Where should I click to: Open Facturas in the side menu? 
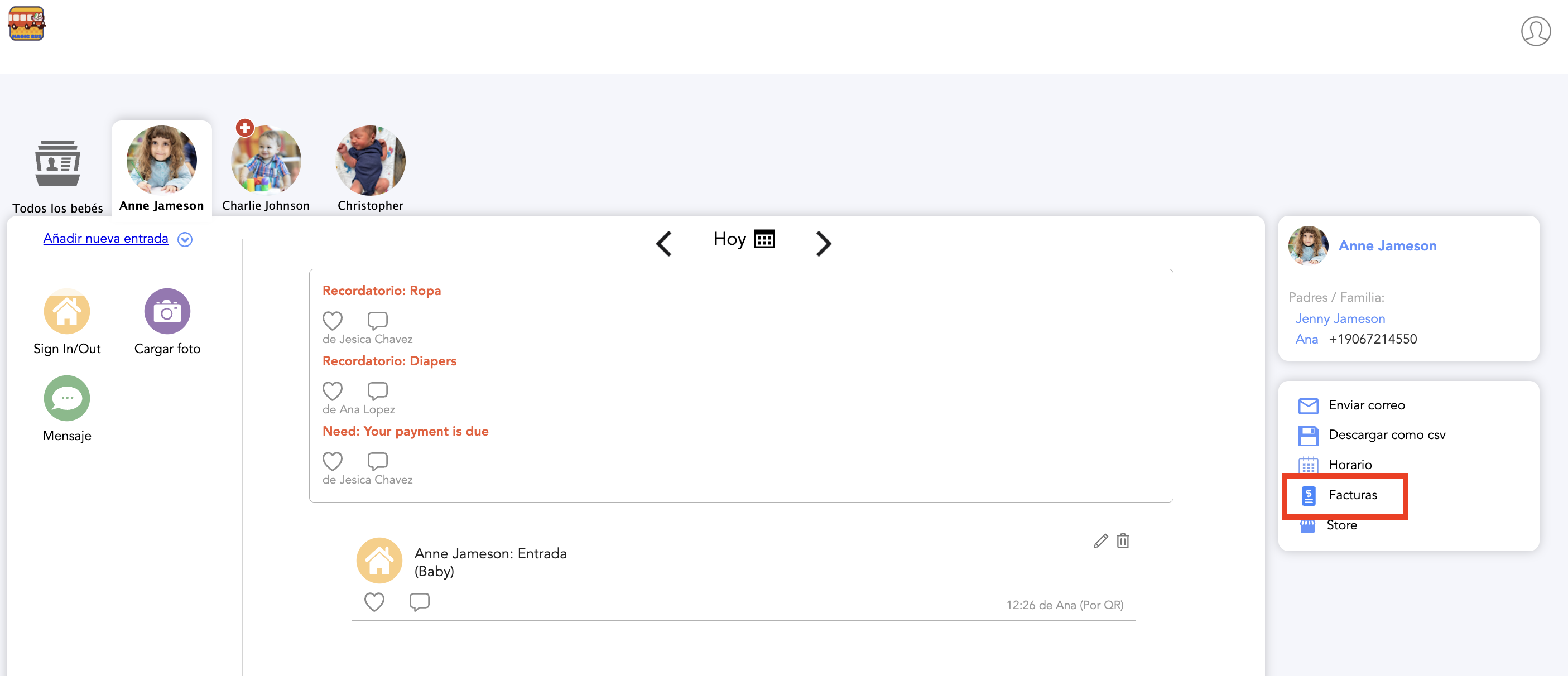pos(1352,495)
